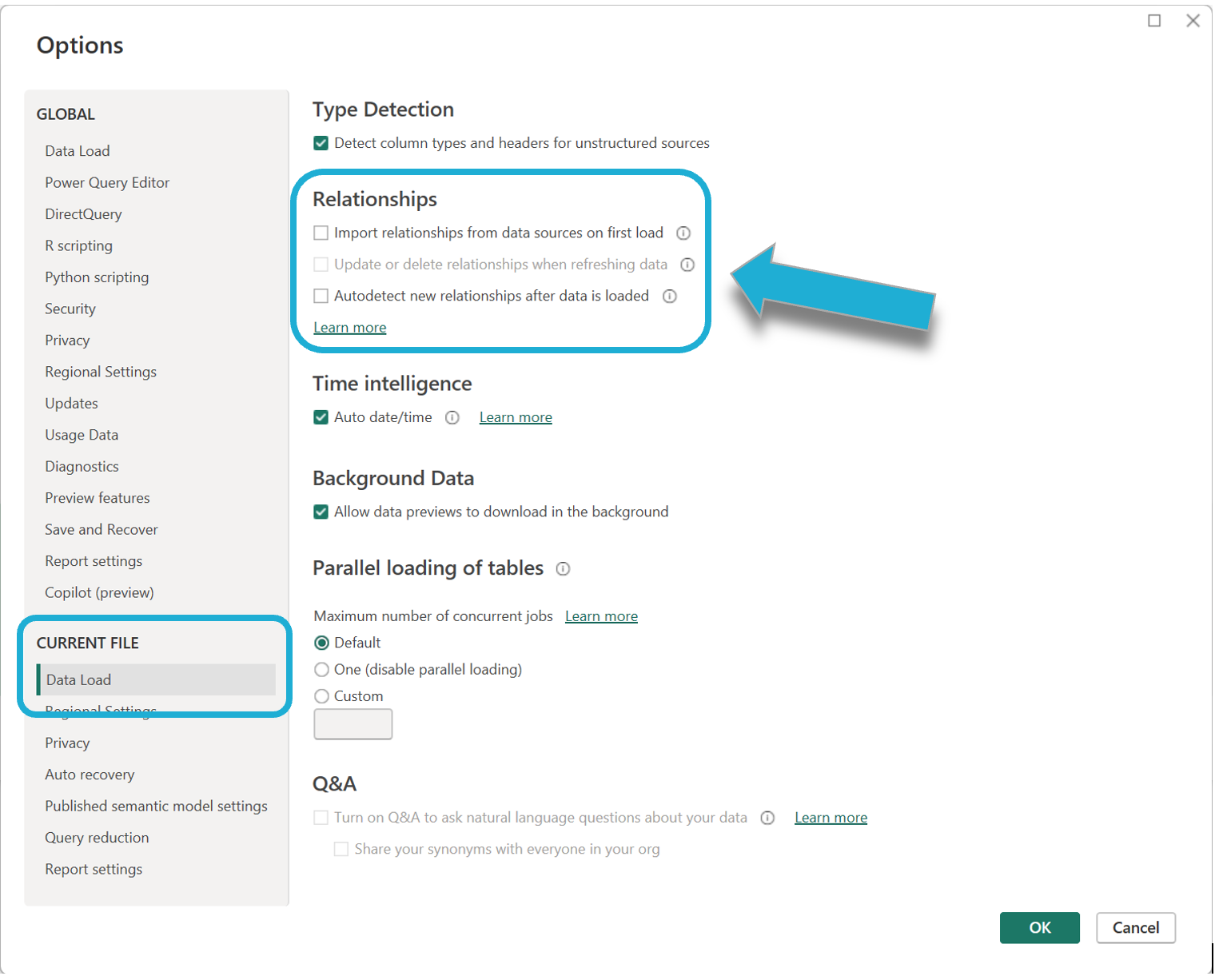
Task: Open Learn more link under Relationships
Action: click(350, 328)
